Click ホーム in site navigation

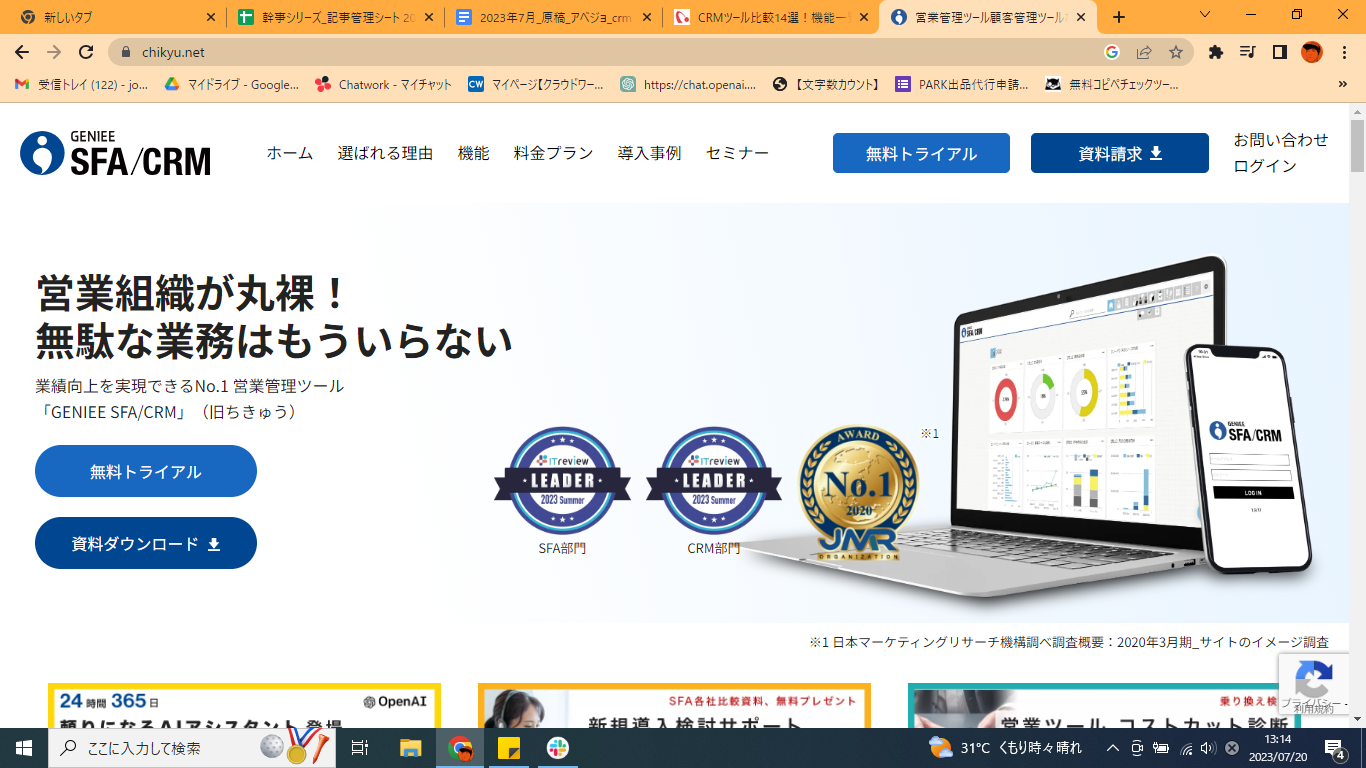pos(290,153)
